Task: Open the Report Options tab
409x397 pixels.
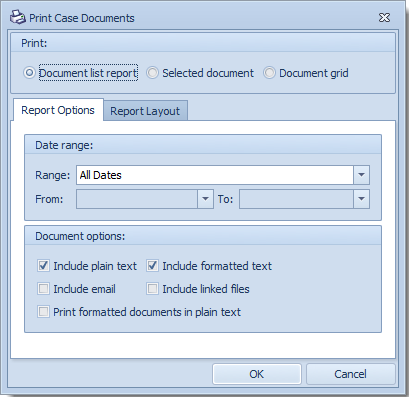Action: point(58,110)
